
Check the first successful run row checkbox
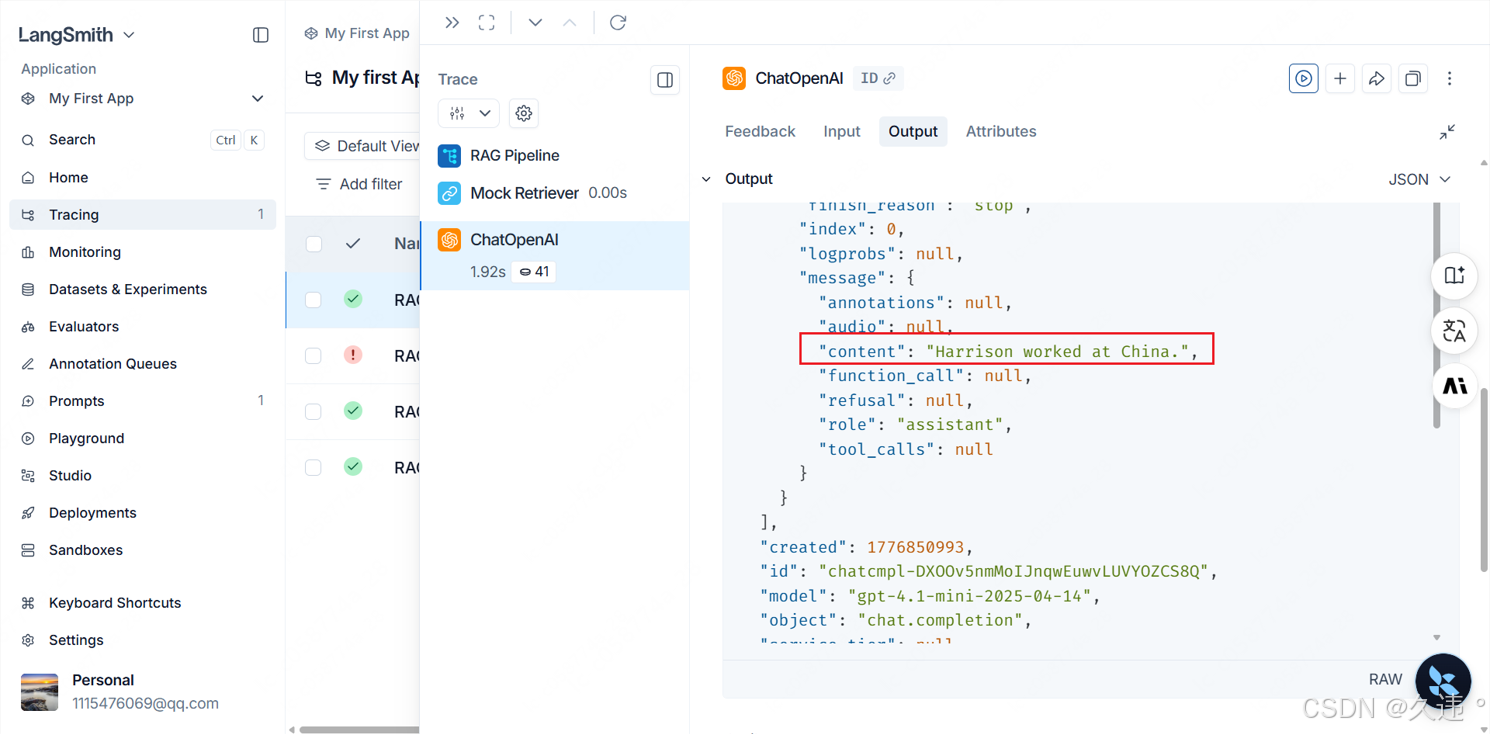[314, 299]
